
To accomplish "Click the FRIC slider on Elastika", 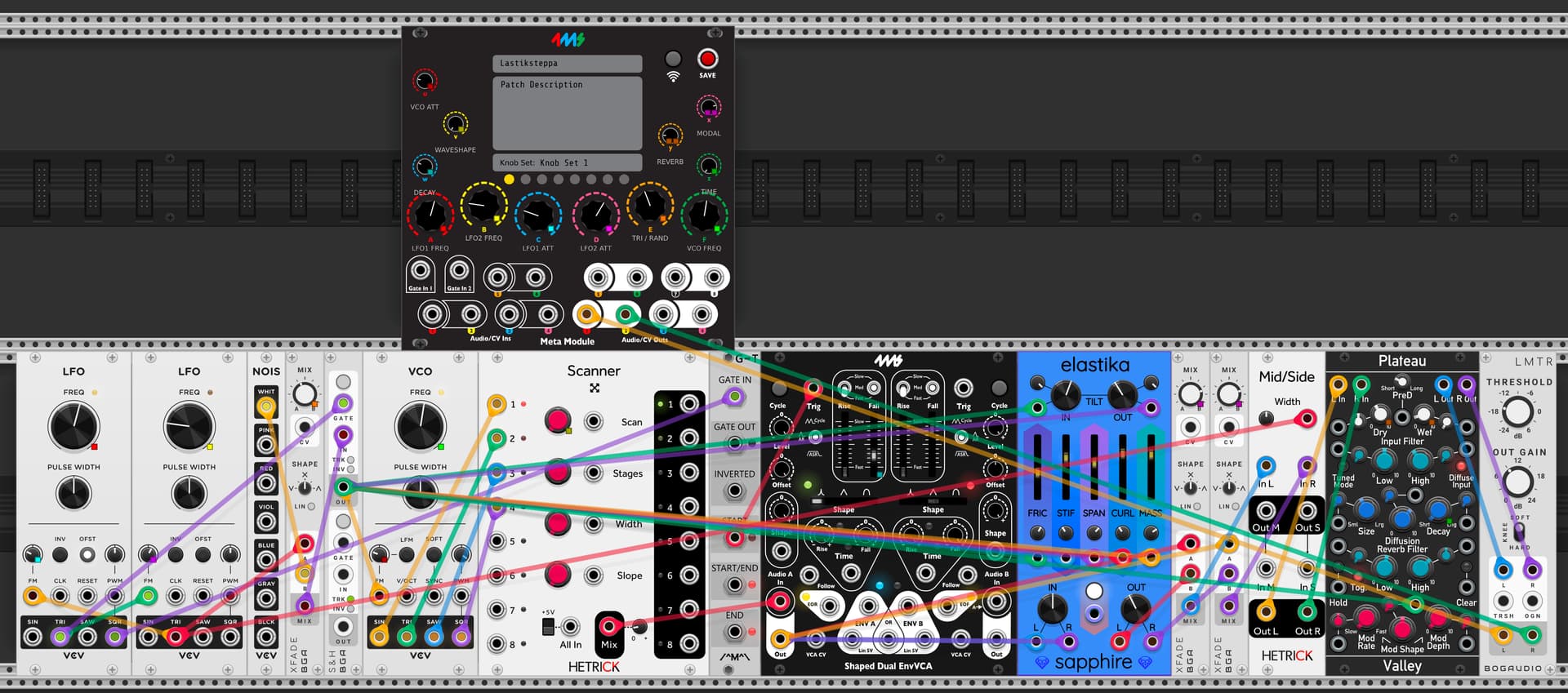I will click(x=1037, y=466).
